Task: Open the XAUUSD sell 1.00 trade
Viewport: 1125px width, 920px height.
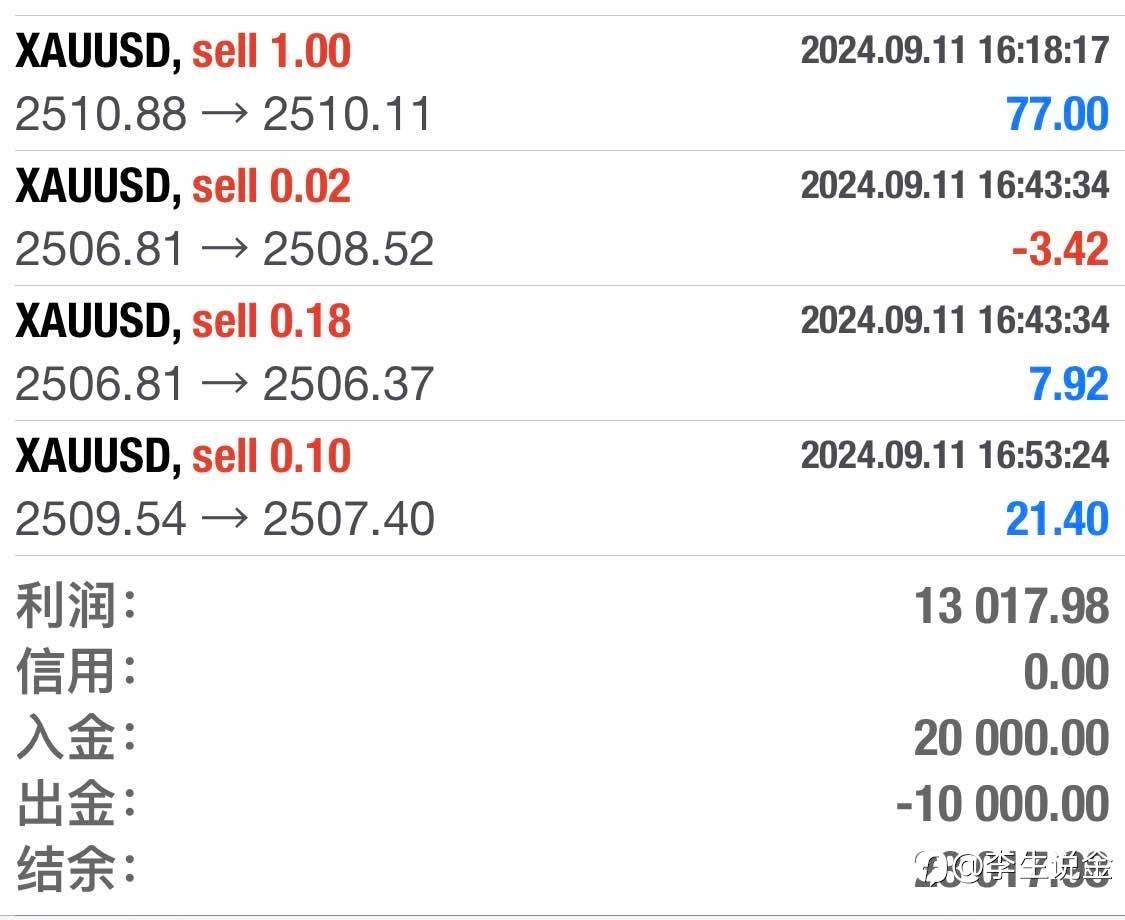Action: (183, 51)
